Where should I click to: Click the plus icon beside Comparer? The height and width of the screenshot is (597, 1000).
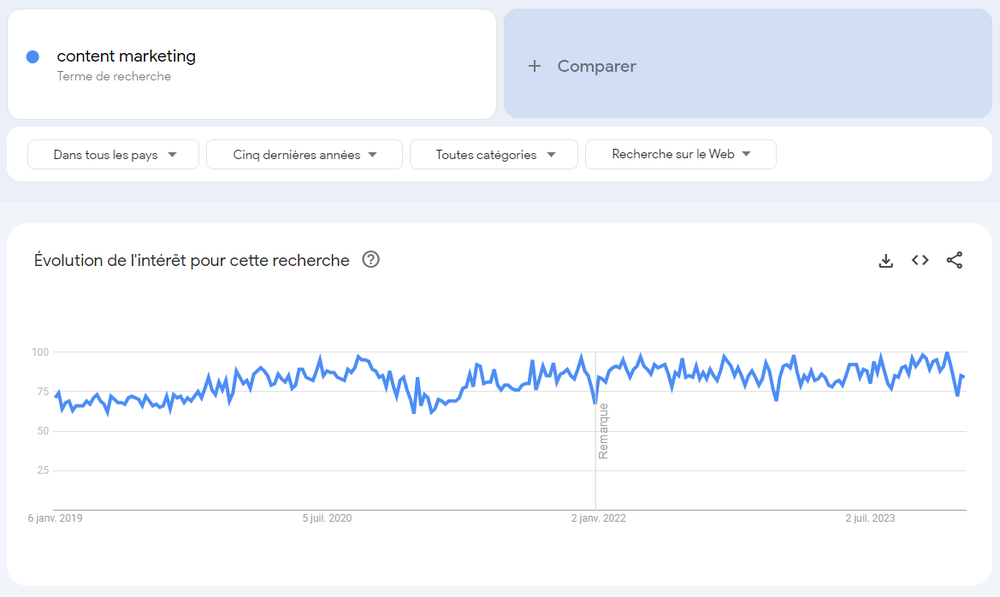coord(535,66)
